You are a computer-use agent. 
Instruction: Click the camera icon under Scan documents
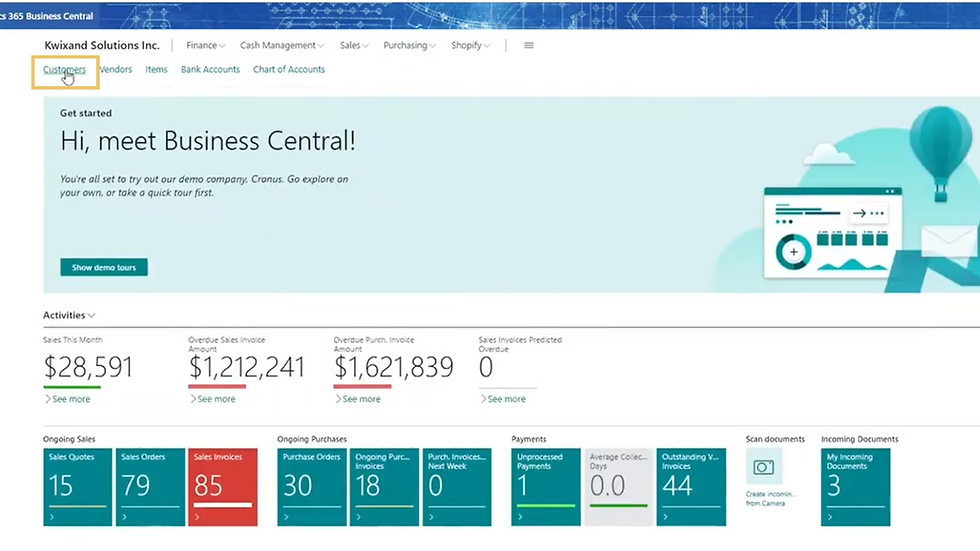[764, 467]
